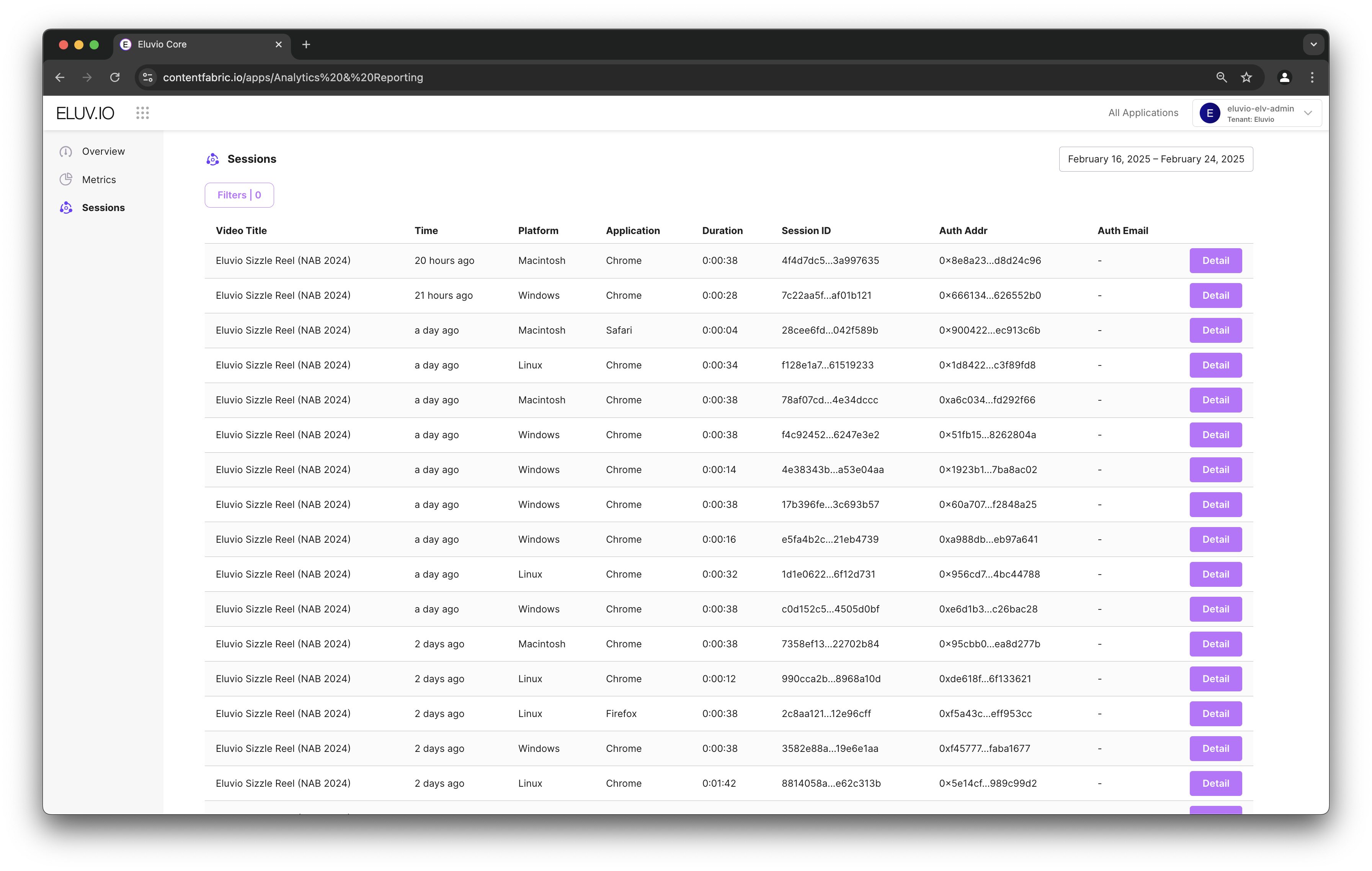Click the Sessions sidebar icon
Image resolution: width=1372 pixels, height=871 pixels.
pos(66,208)
